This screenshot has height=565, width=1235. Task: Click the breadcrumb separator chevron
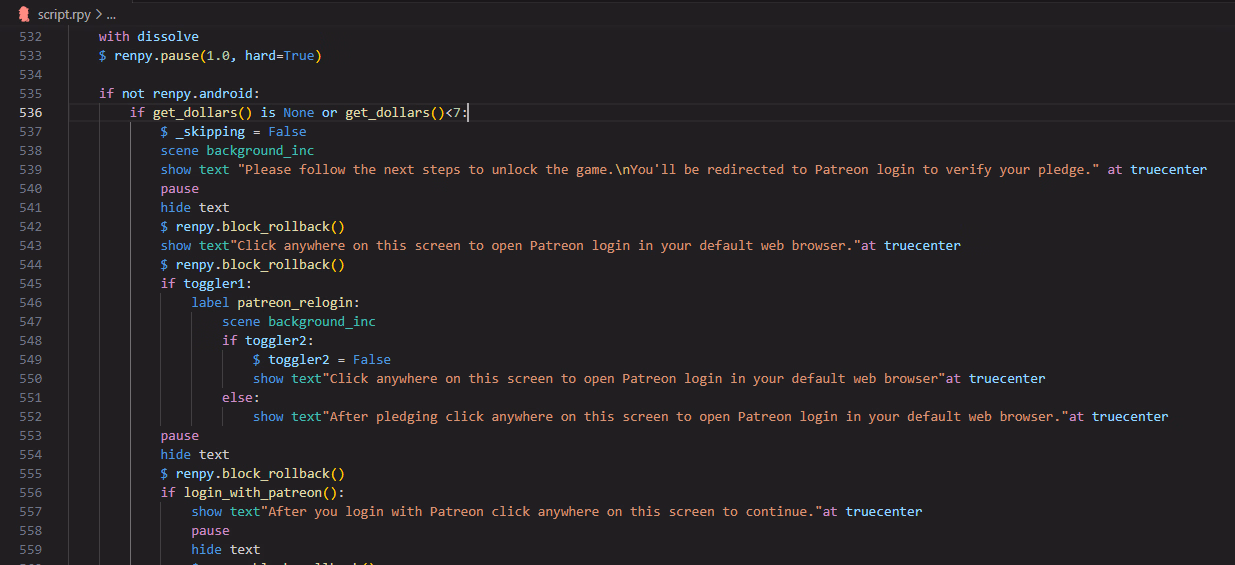point(96,15)
